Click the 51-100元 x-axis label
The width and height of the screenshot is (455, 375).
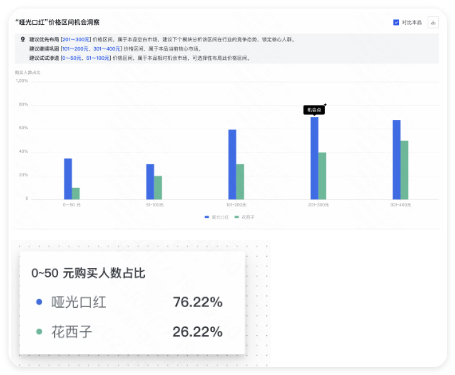pos(155,205)
